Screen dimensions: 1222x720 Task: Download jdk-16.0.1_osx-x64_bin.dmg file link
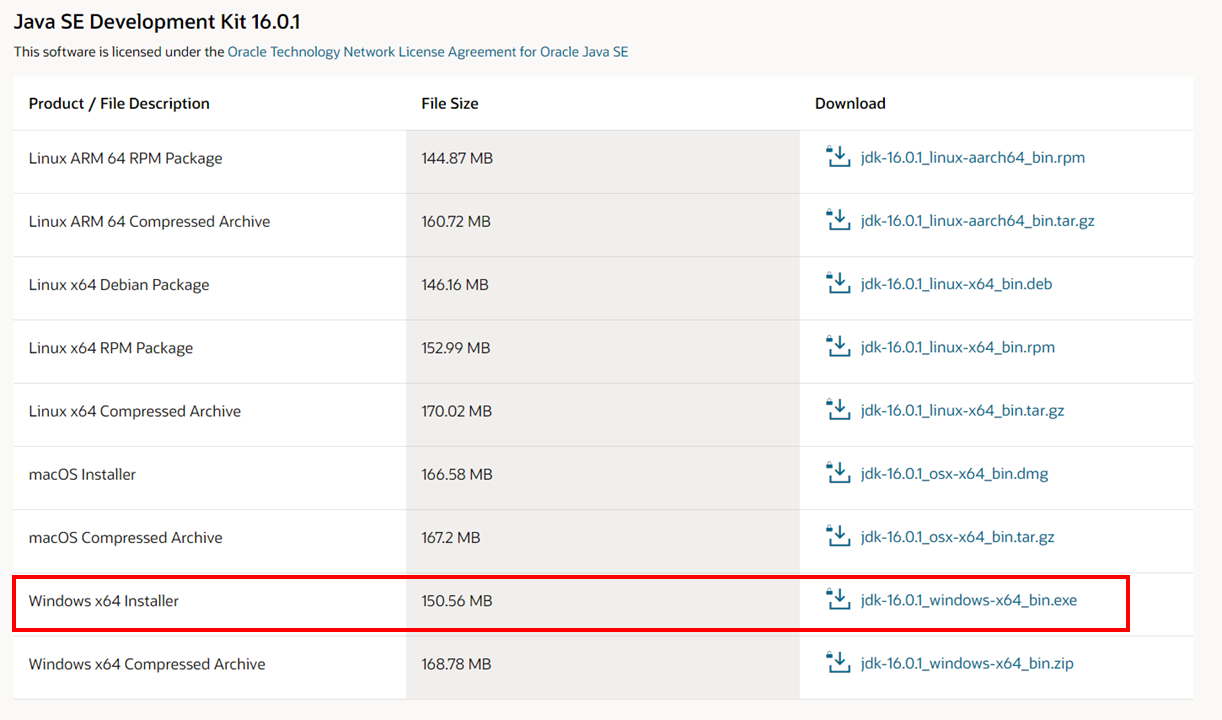click(955, 474)
